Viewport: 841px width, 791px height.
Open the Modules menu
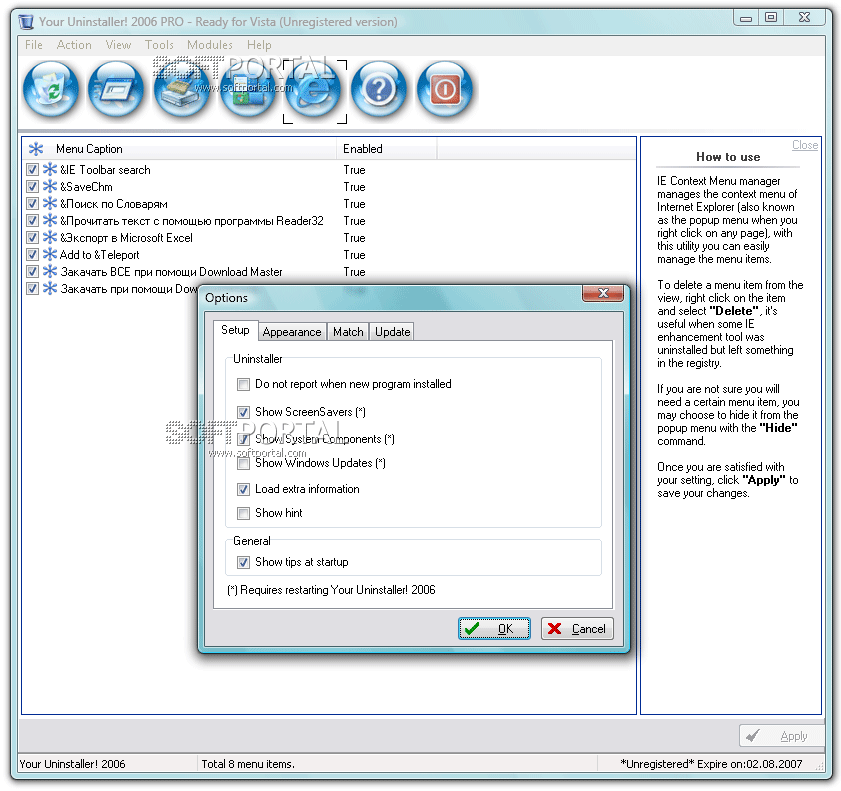pyautogui.click(x=210, y=45)
